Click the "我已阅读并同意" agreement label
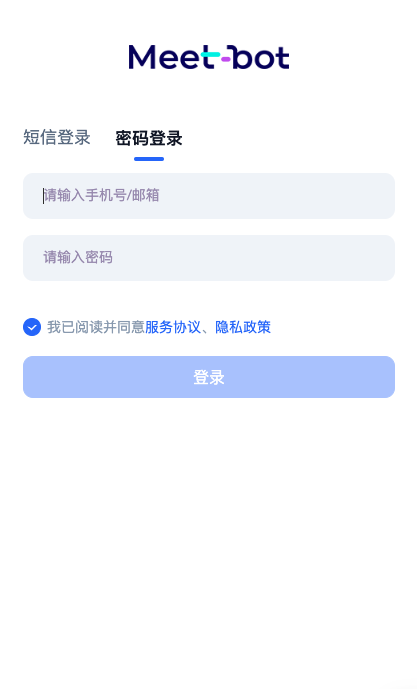Image resolution: width=417 pixels, height=689 pixels. [x=96, y=327]
